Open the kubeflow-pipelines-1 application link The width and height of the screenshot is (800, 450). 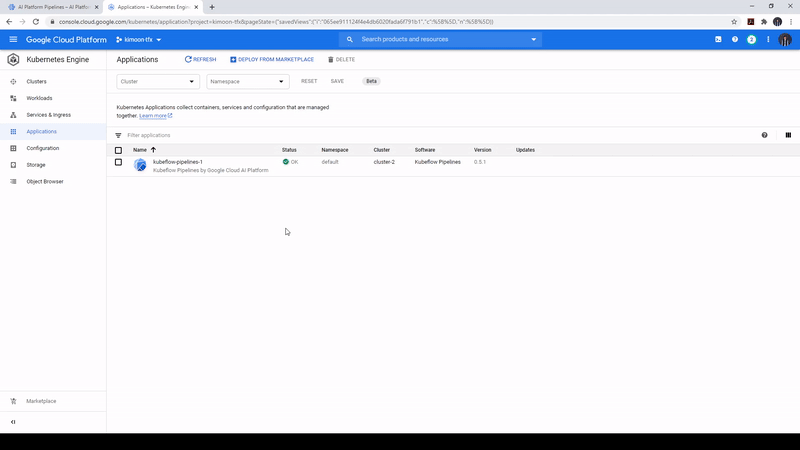pyautogui.click(x=178, y=162)
